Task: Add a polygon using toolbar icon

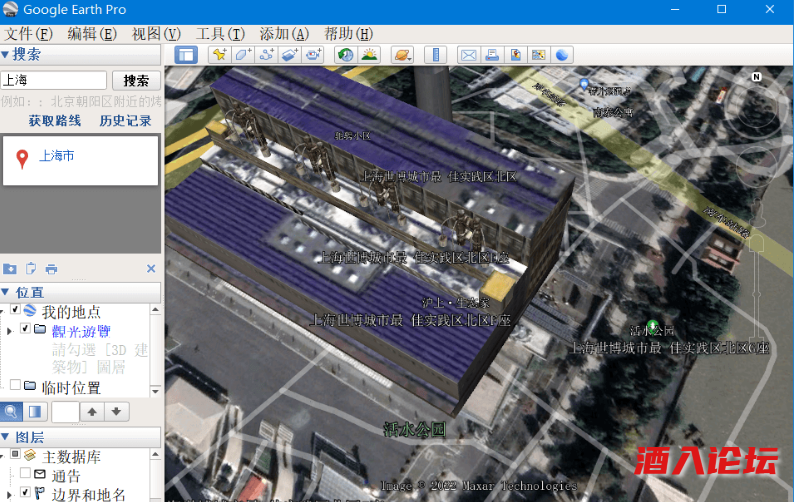Action: coord(243,54)
